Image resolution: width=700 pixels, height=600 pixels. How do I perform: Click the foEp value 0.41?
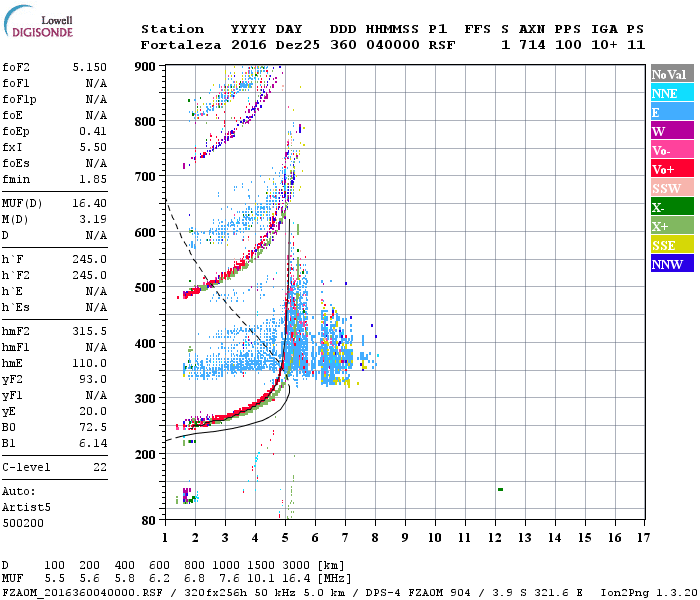point(93,131)
